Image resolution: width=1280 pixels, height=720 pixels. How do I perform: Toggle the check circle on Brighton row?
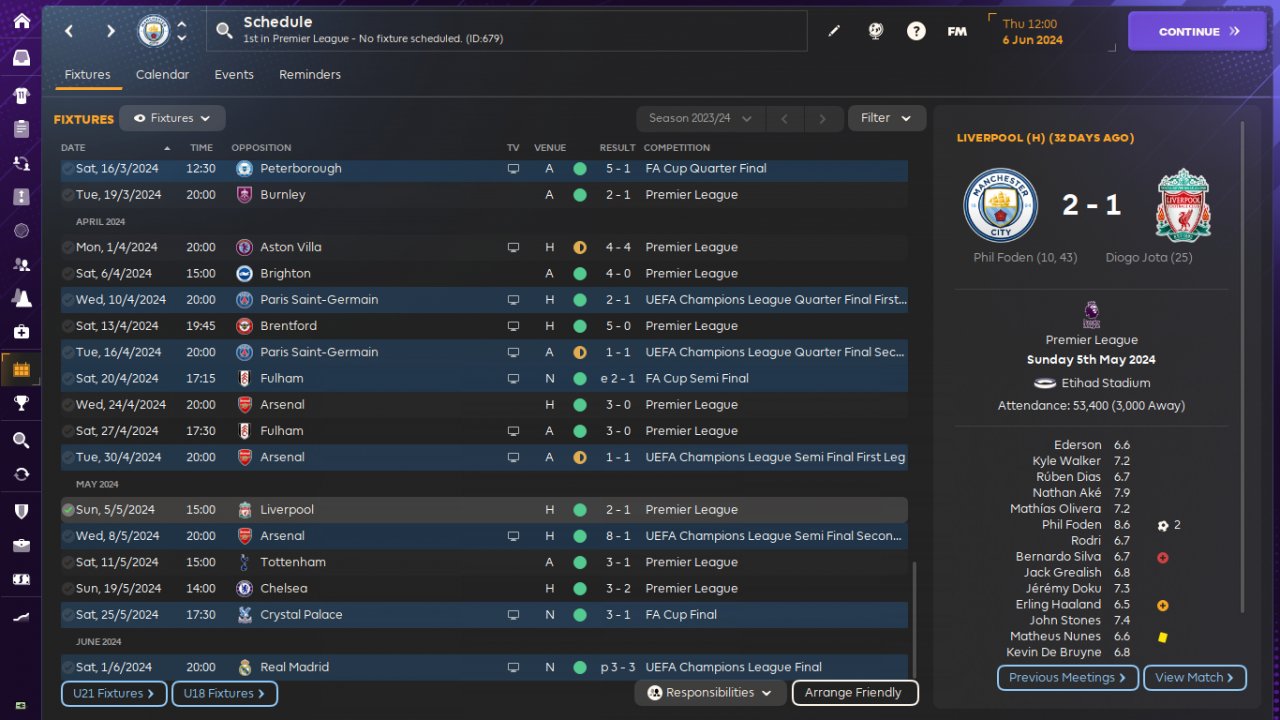pos(67,273)
